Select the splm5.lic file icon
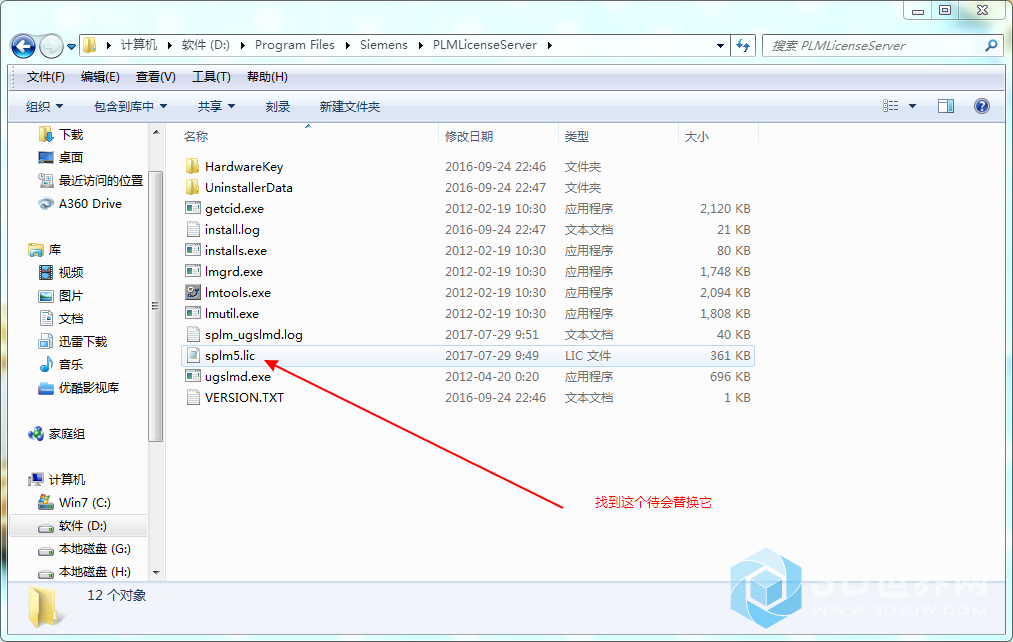The height and width of the screenshot is (642, 1013). pyautogui.click(x=193, y=355)
